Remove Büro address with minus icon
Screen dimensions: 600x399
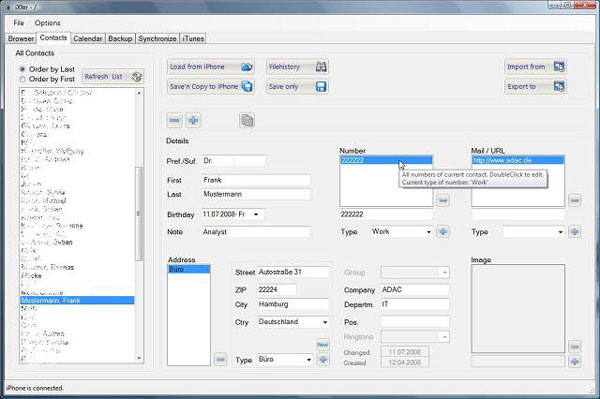pos(220,359)
